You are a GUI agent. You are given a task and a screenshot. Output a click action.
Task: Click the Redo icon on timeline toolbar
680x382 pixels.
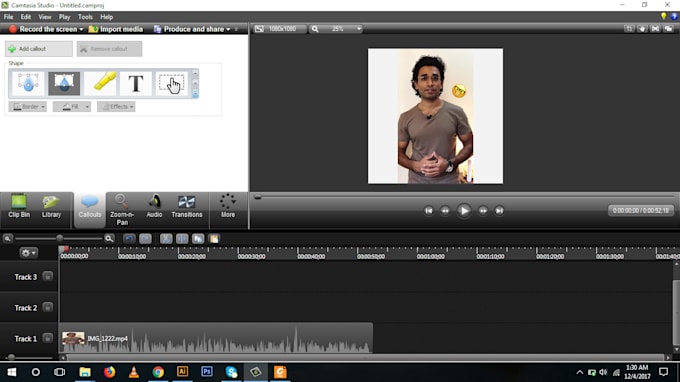(145, 238)
